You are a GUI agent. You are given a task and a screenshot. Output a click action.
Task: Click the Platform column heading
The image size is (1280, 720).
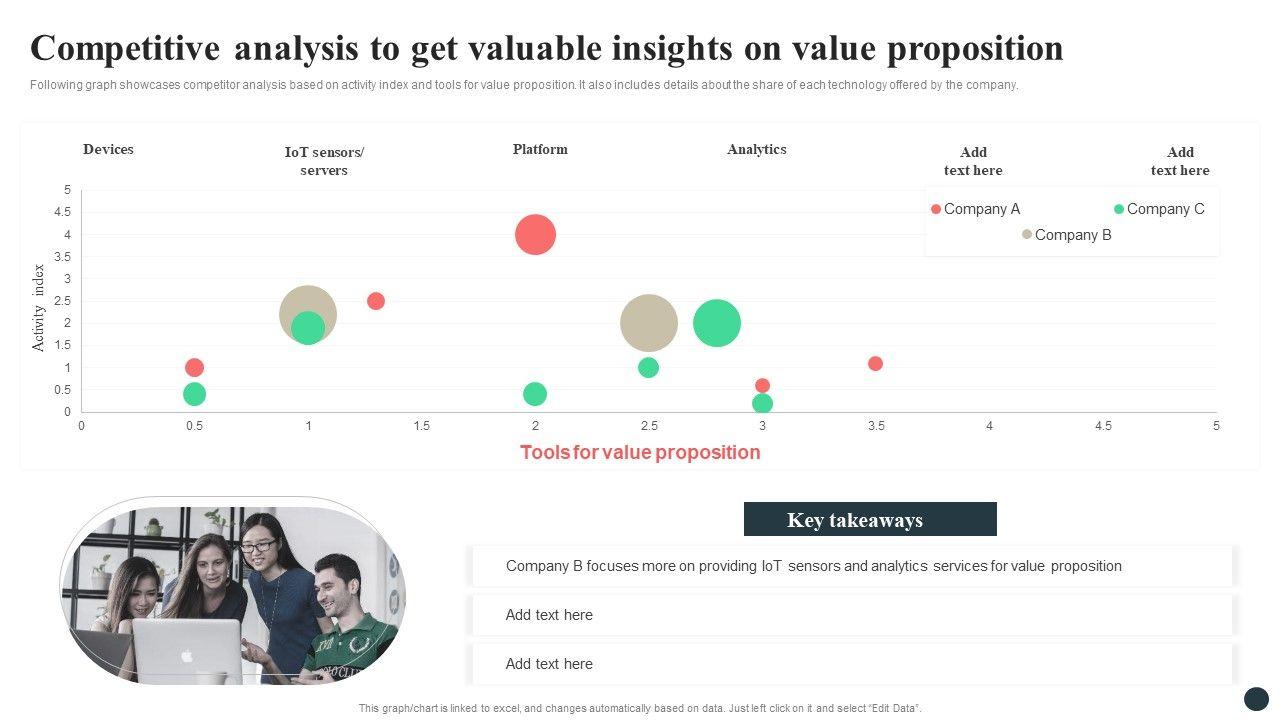pyautogui.click(x=540, y=150)
